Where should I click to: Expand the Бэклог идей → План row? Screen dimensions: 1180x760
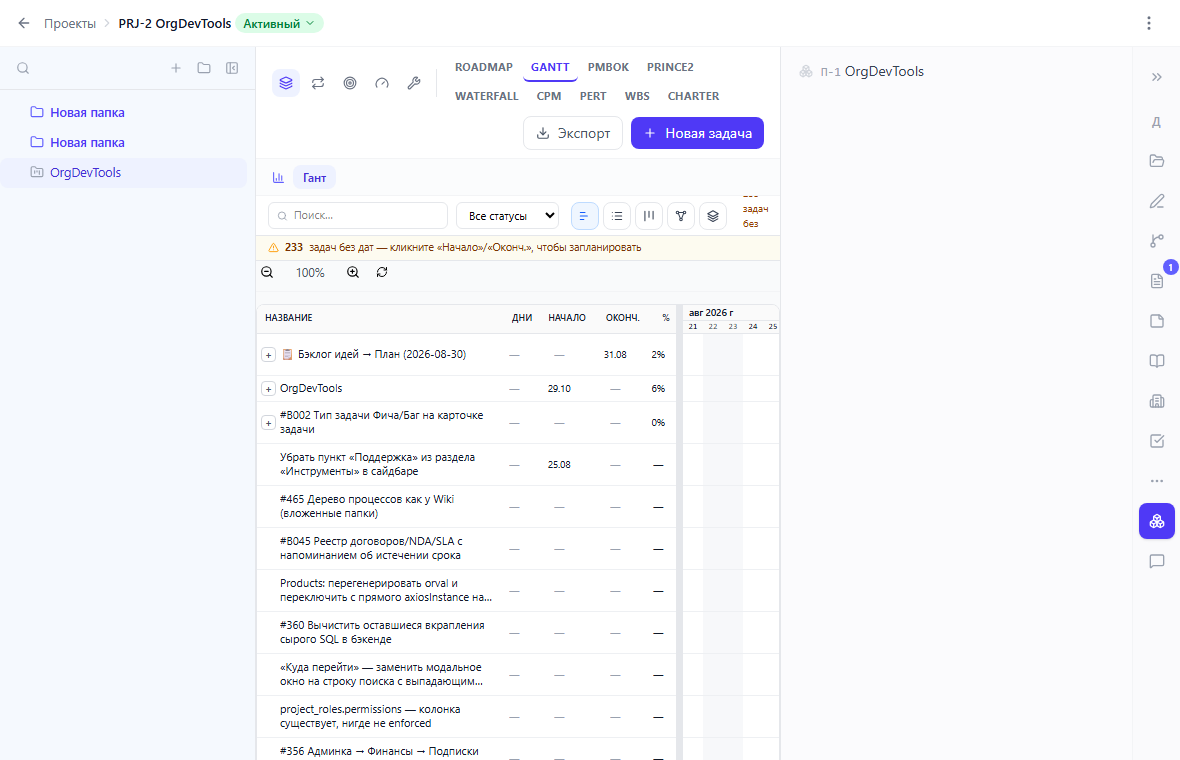coord(268,354)
